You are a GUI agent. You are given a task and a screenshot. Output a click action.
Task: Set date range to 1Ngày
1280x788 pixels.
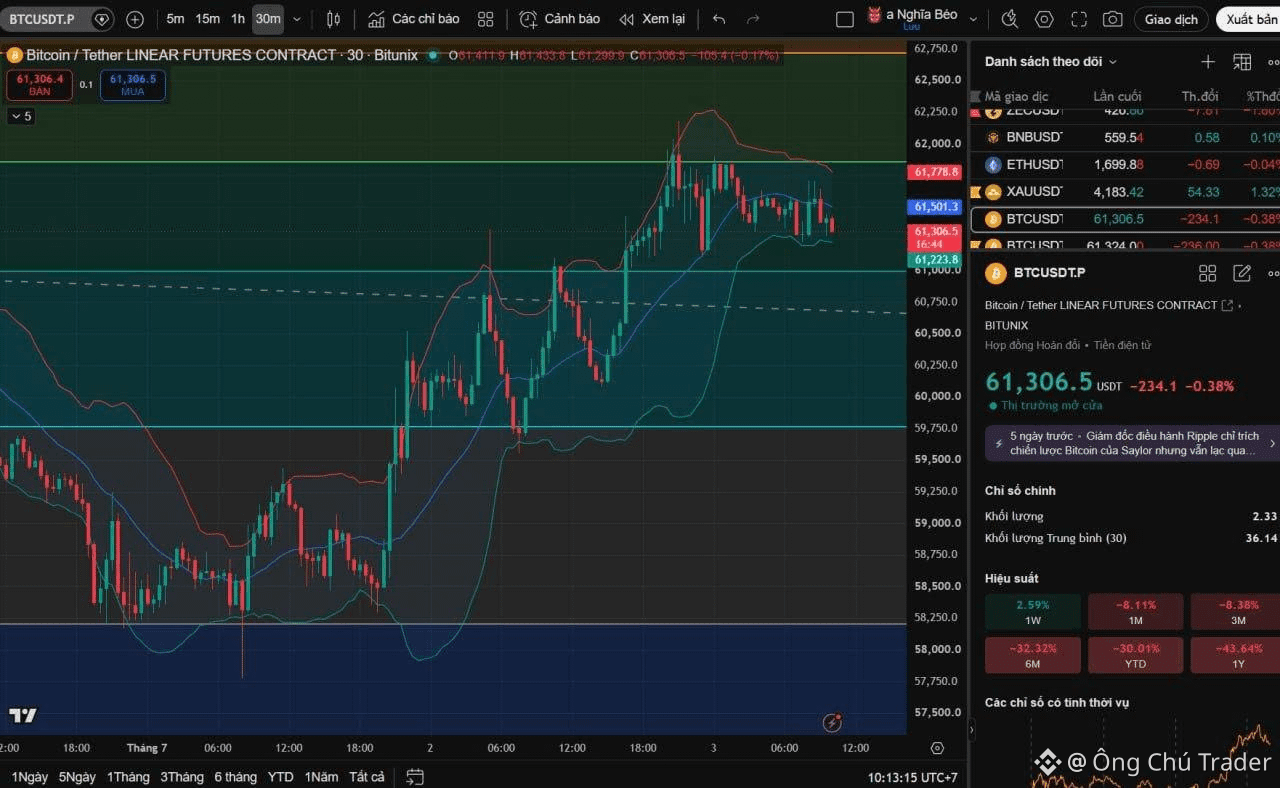pos(29,777)
